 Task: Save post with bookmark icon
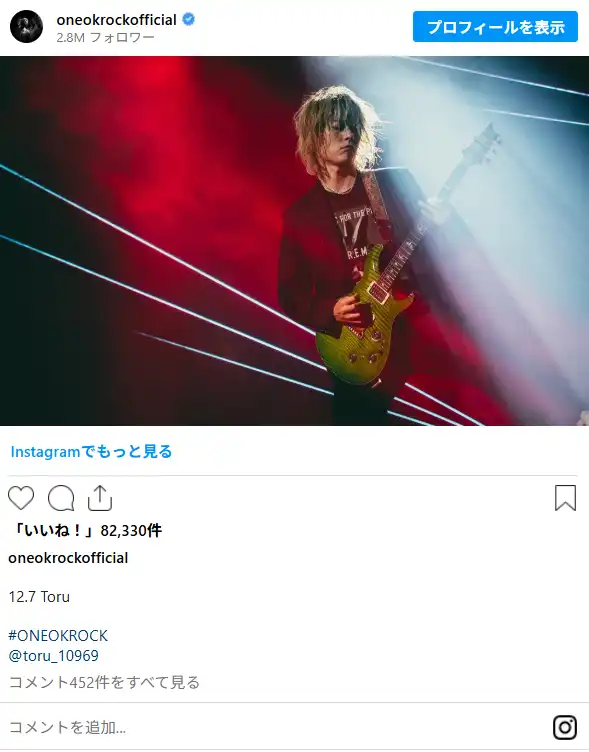pos(565,498)
